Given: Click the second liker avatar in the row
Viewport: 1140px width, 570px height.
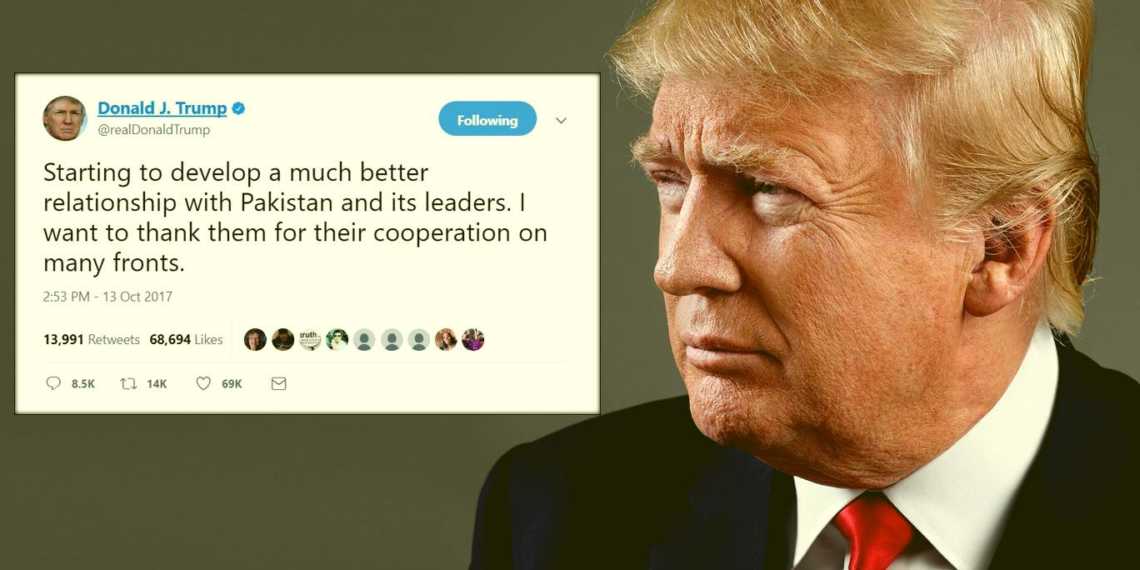Looking at the screenshot, I should point(283,340).
